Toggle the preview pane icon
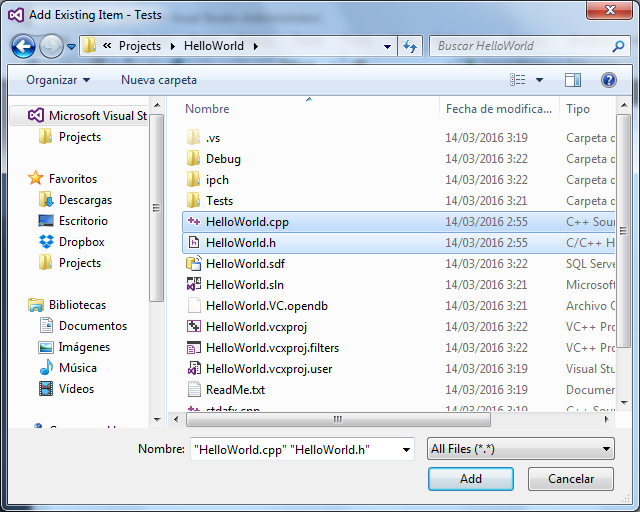 [573, 80]
